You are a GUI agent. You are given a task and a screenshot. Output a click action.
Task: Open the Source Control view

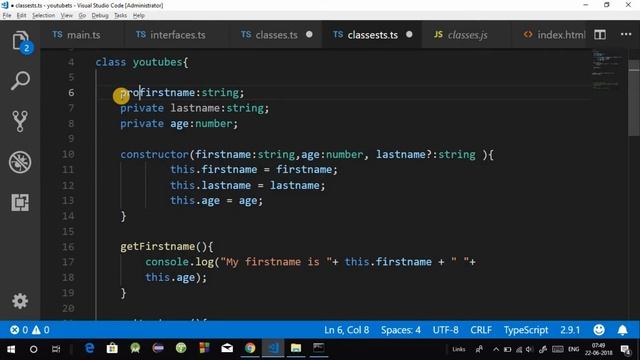coord(20,121)
